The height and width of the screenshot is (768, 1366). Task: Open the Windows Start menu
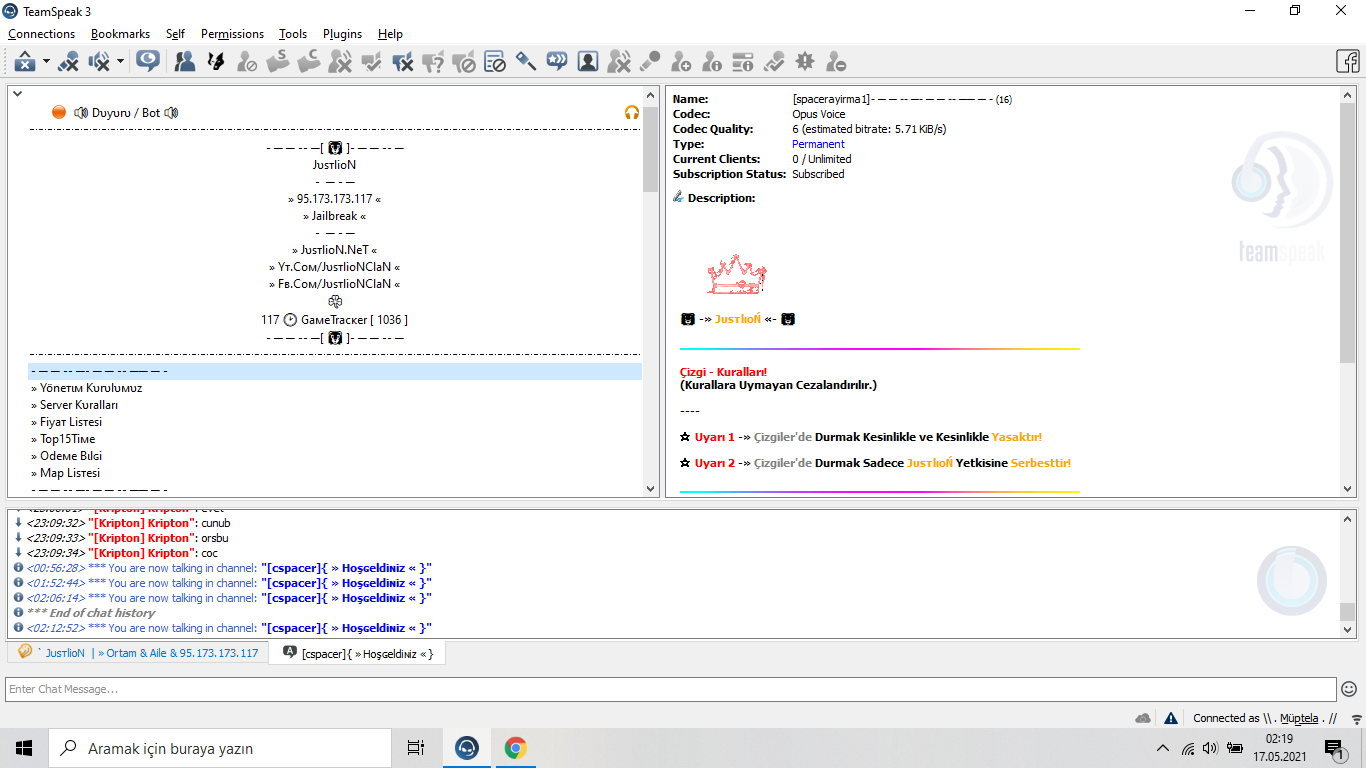(24, 748)
